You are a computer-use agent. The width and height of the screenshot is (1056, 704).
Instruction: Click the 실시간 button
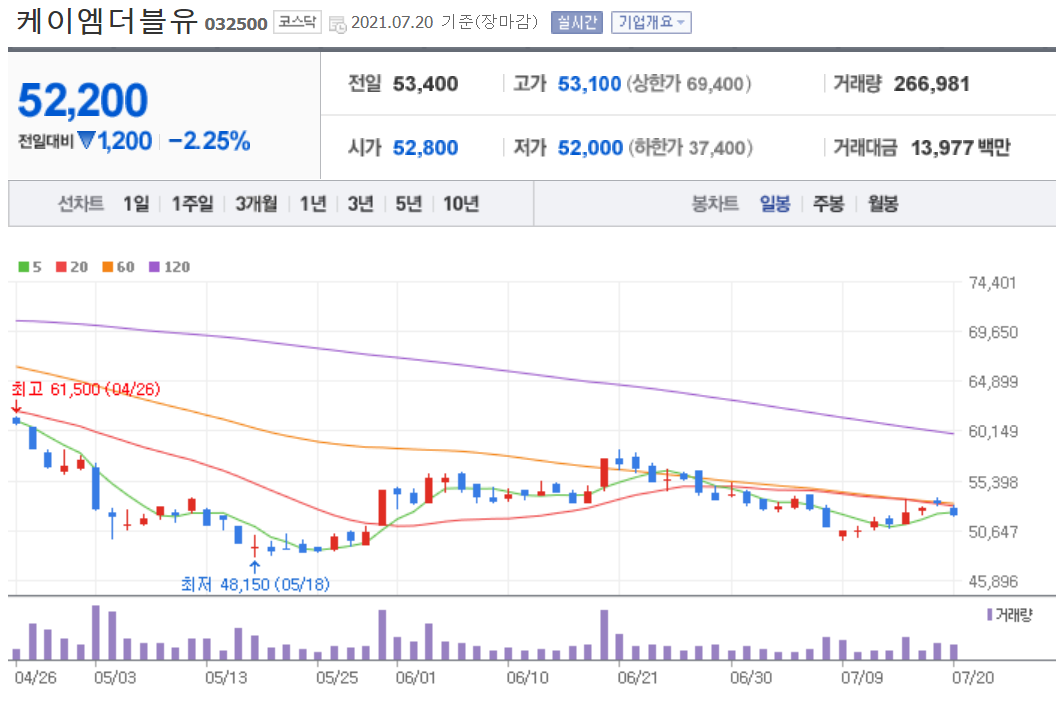coord(576,22)
